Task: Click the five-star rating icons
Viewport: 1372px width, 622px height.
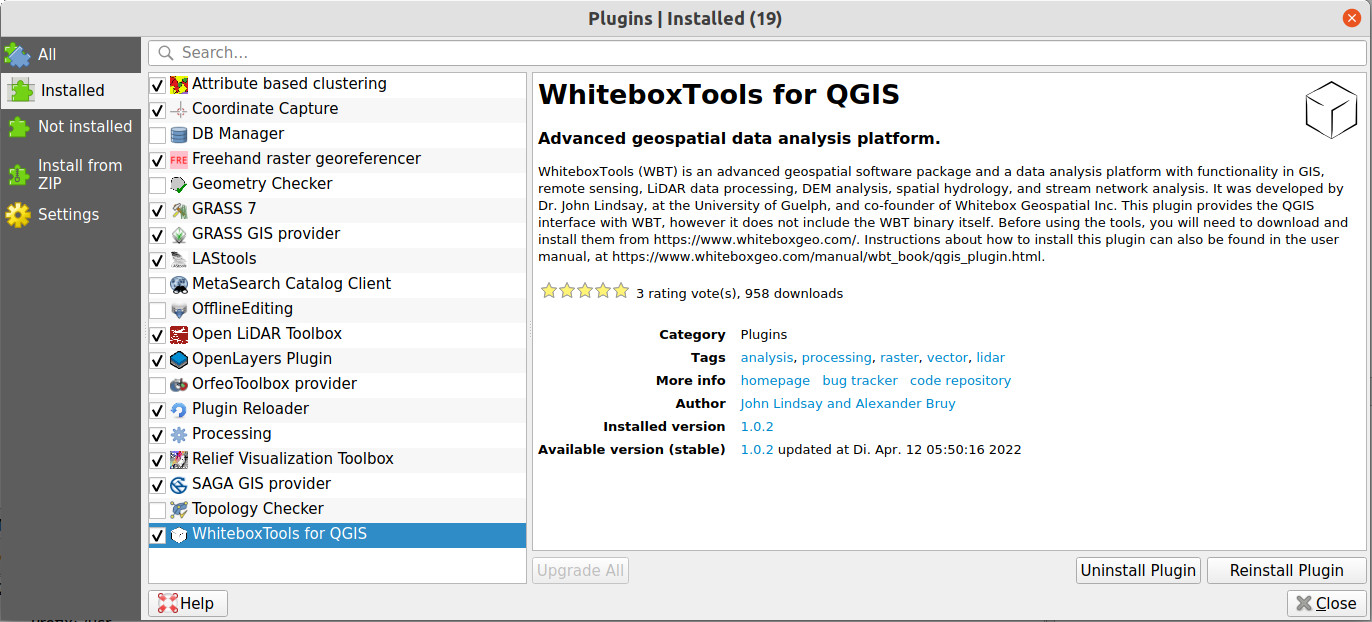Action: [585, 292]
